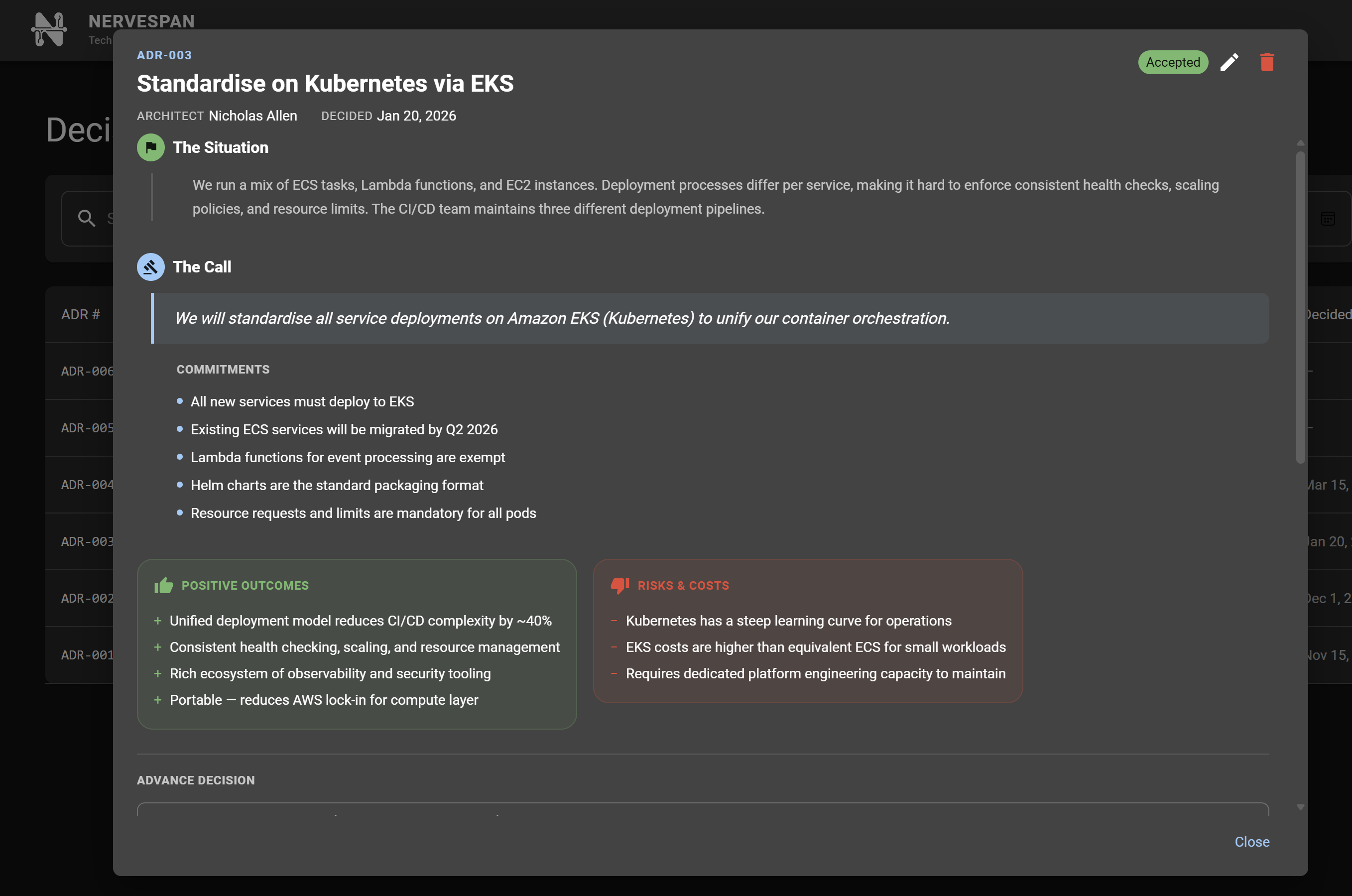The image size is (1352, 896).
Task: Click the Nervespan logo icon
Action: (49, 29)
